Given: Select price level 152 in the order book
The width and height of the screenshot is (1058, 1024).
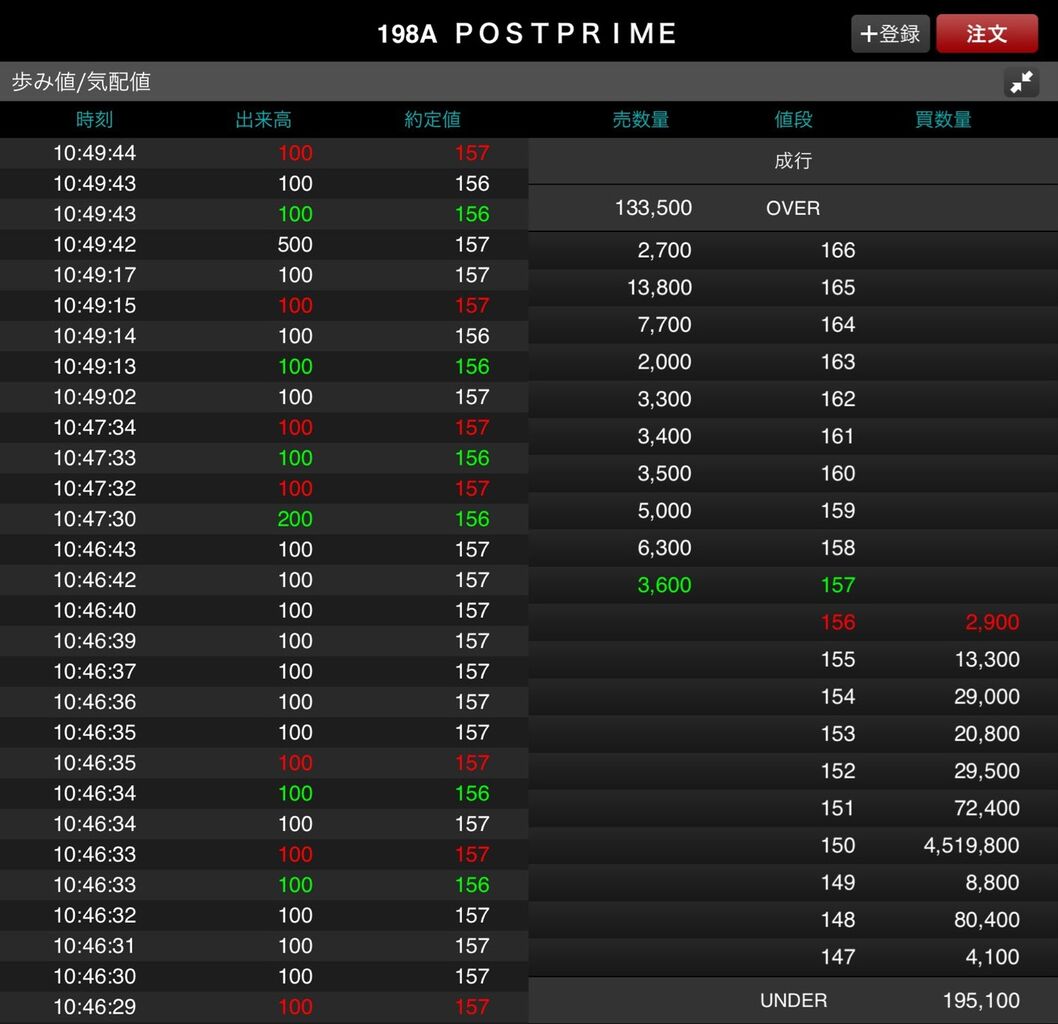Looking at the screenshot, I should tap(838, 770).
